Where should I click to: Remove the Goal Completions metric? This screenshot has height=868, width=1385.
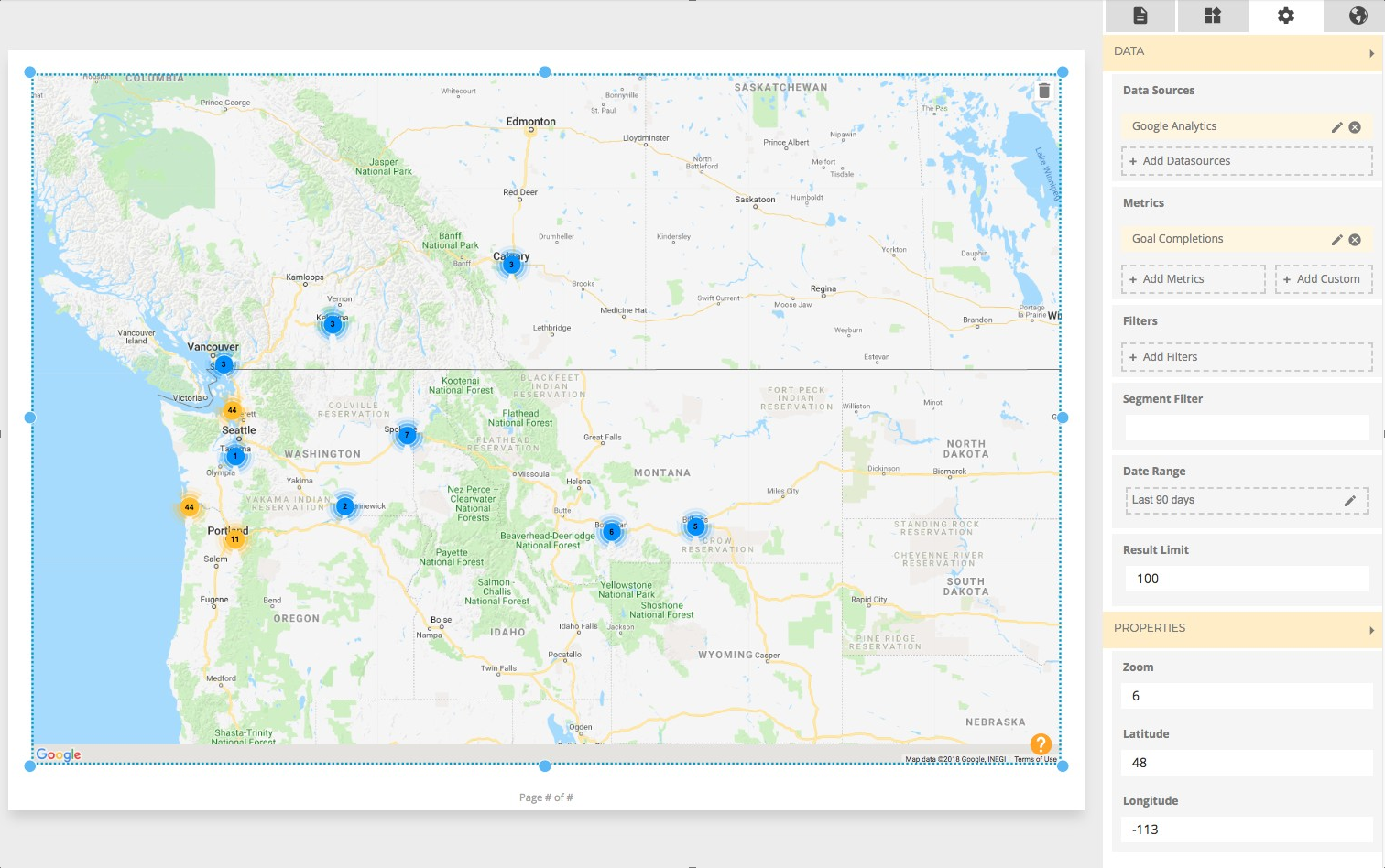(1355, 240)
